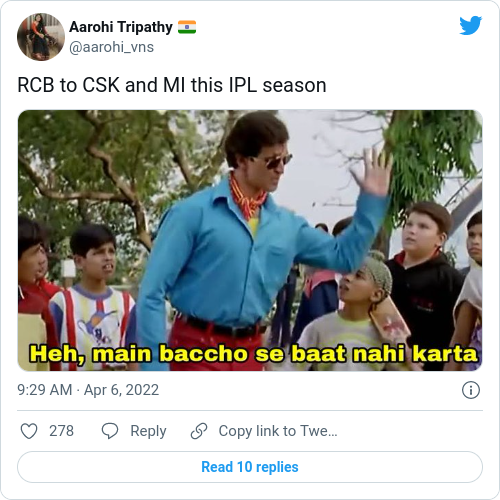Open the Twitter info circle icon
Screen dimensions: 500x500
tap(471, 390)
